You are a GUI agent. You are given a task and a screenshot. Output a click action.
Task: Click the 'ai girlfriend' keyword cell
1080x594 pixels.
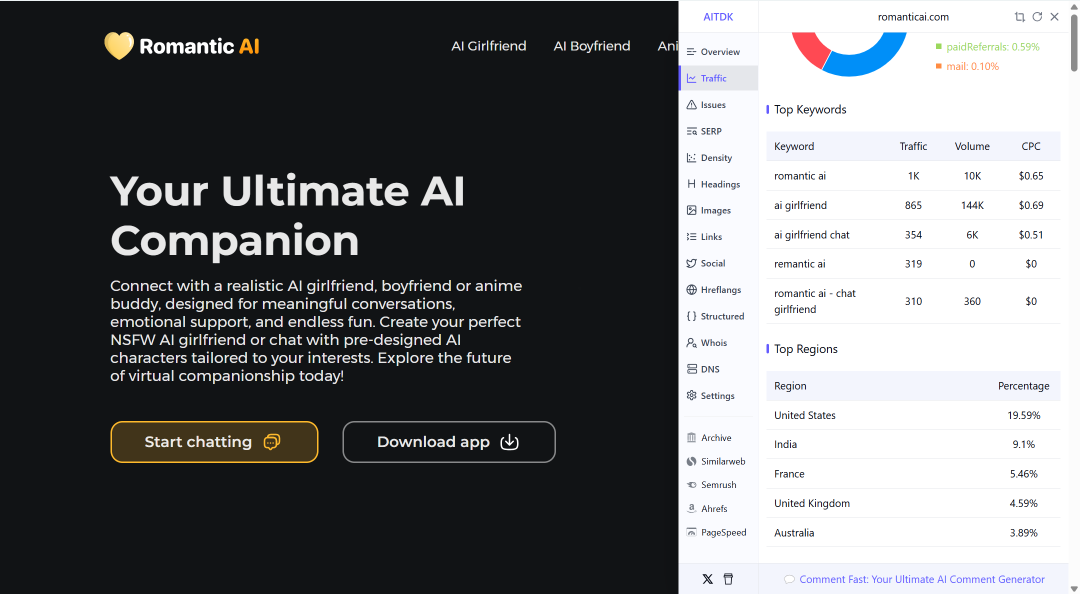pos(800,205)
